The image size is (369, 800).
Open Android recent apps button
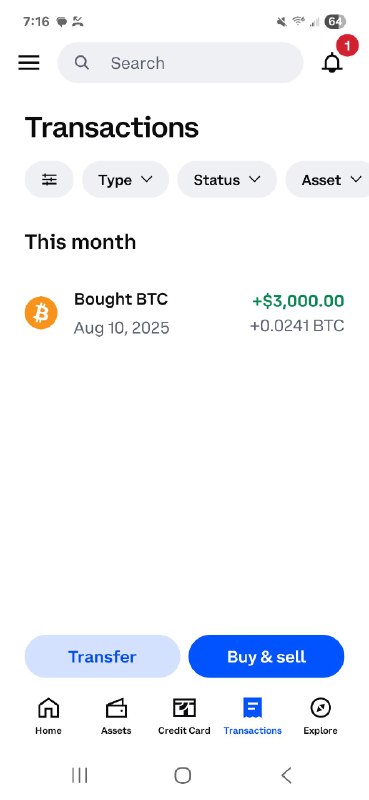pos(80,776)
